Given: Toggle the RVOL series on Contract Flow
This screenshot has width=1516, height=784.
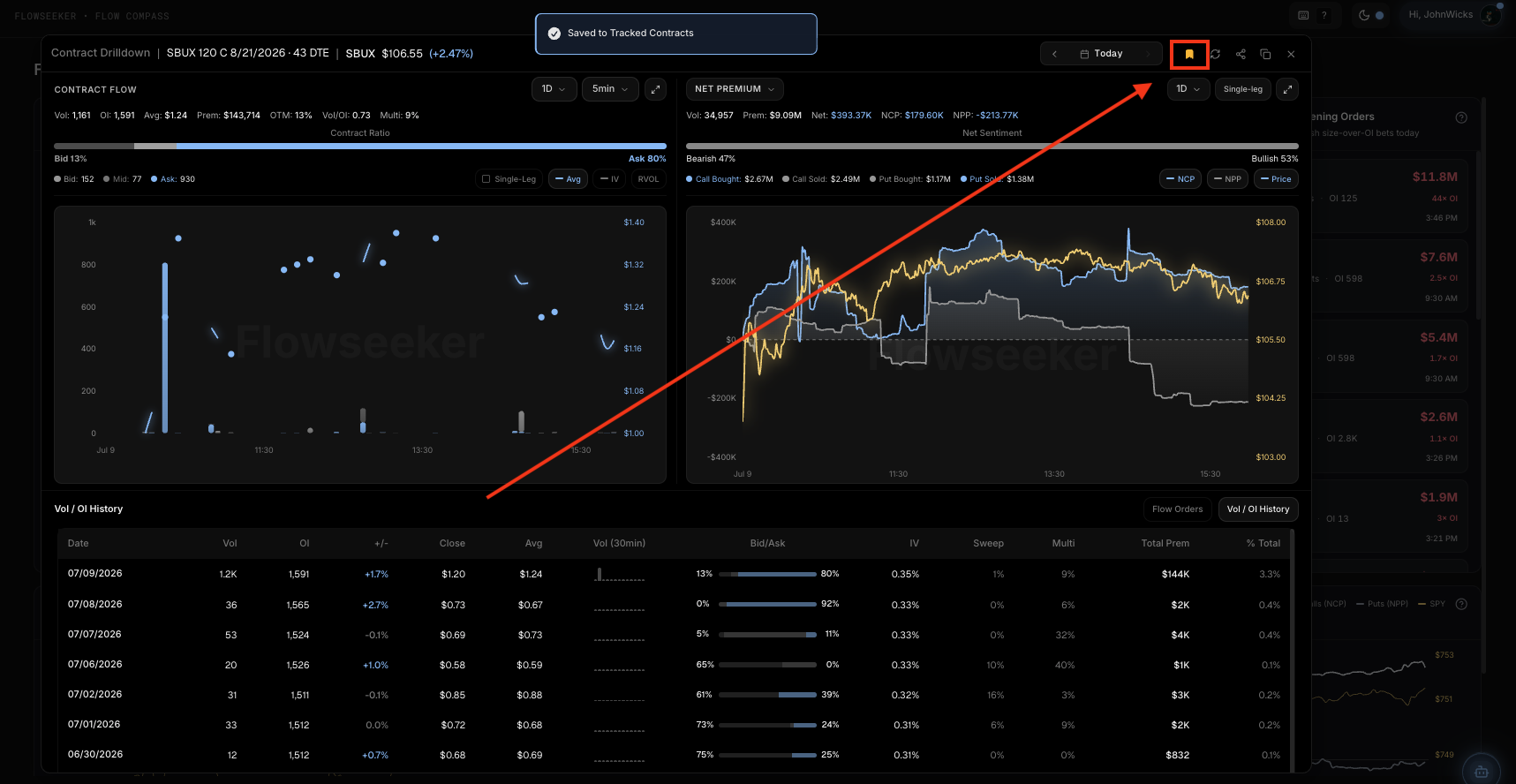Looking at the screenshot, I should (x=648, y=179).
